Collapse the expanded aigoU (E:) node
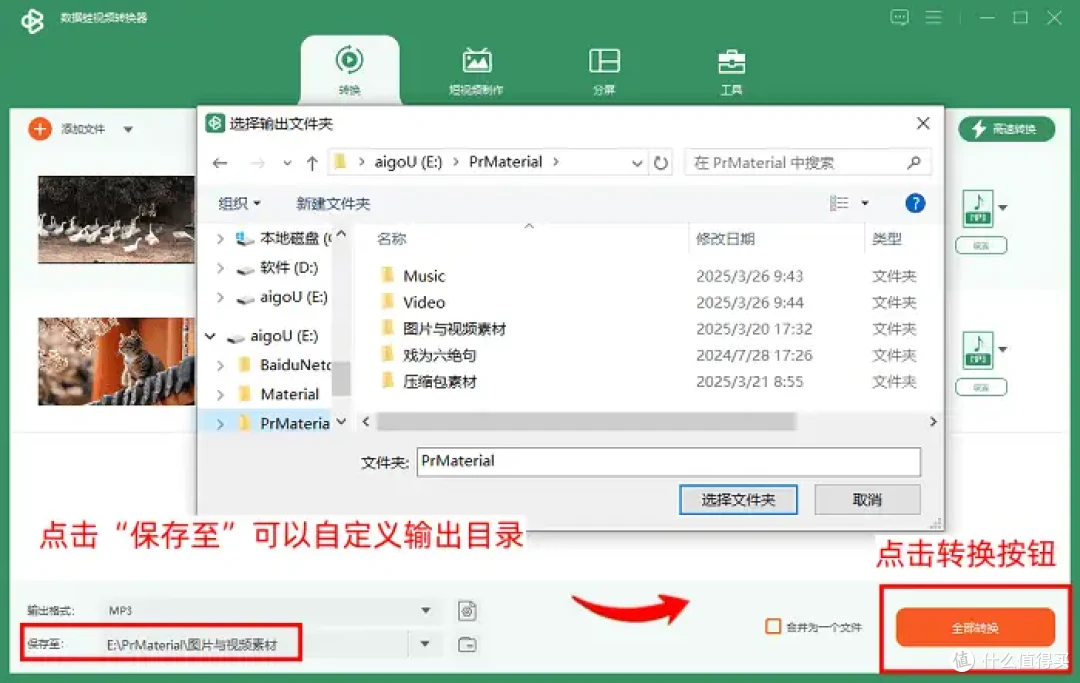 [x=211, y=337]
